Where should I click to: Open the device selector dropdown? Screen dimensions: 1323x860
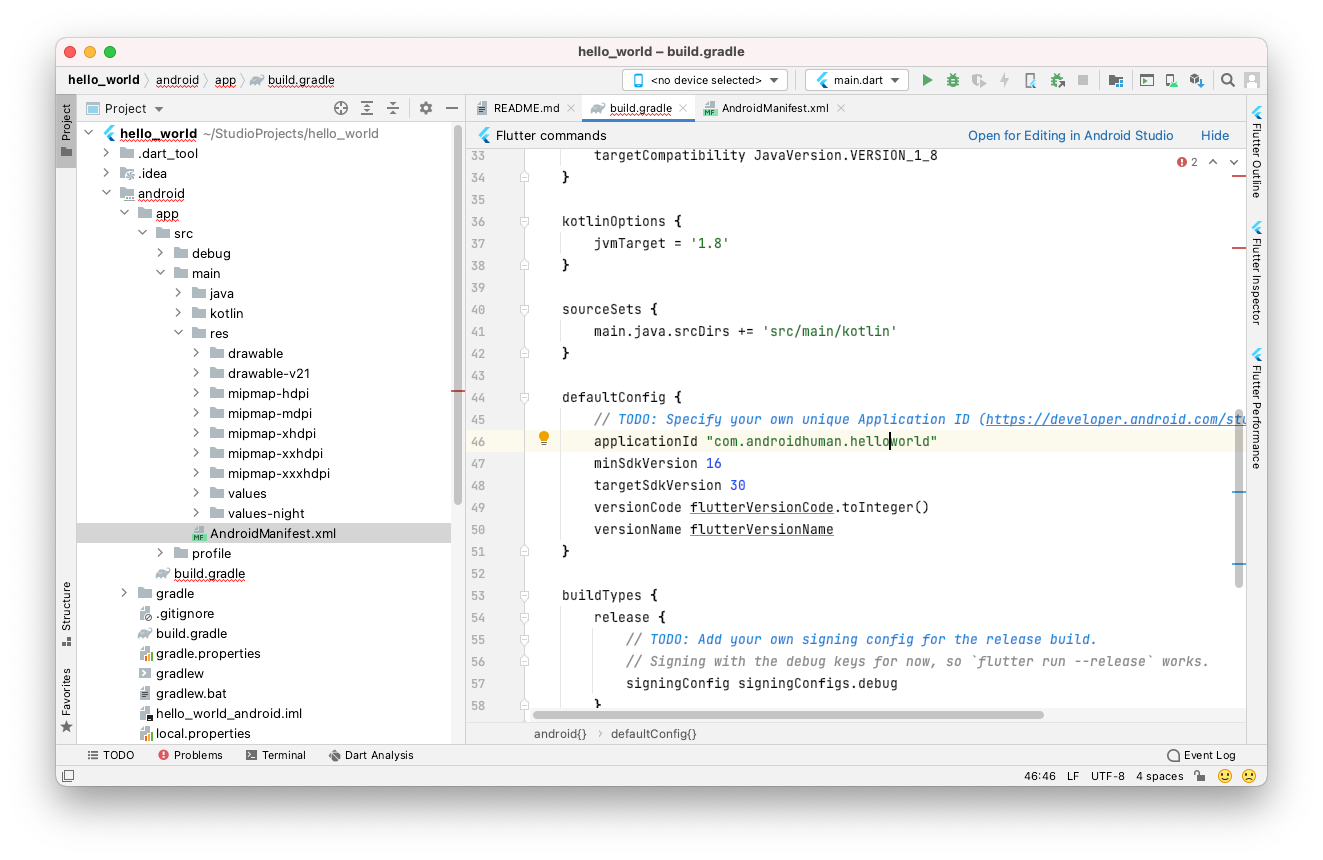[705, 80]
